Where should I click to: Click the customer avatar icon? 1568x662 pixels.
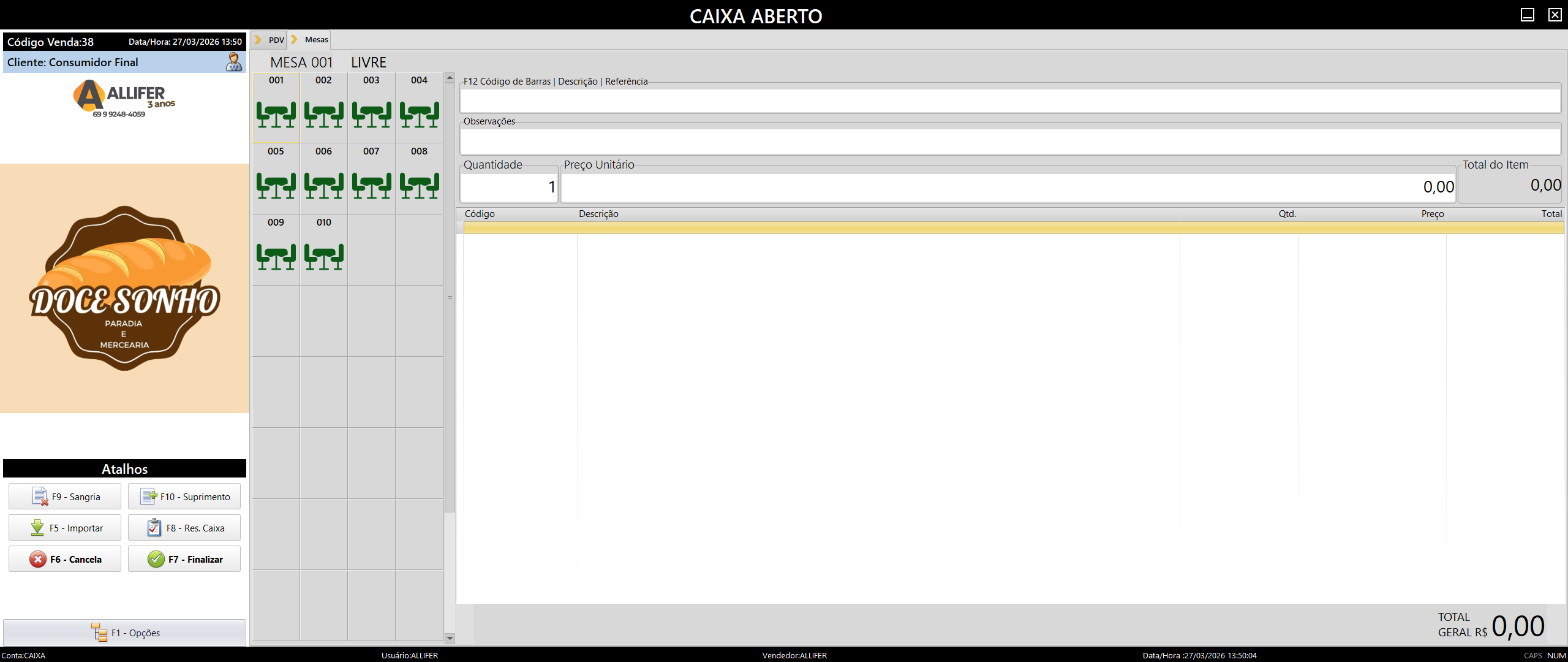pos(234,62)
